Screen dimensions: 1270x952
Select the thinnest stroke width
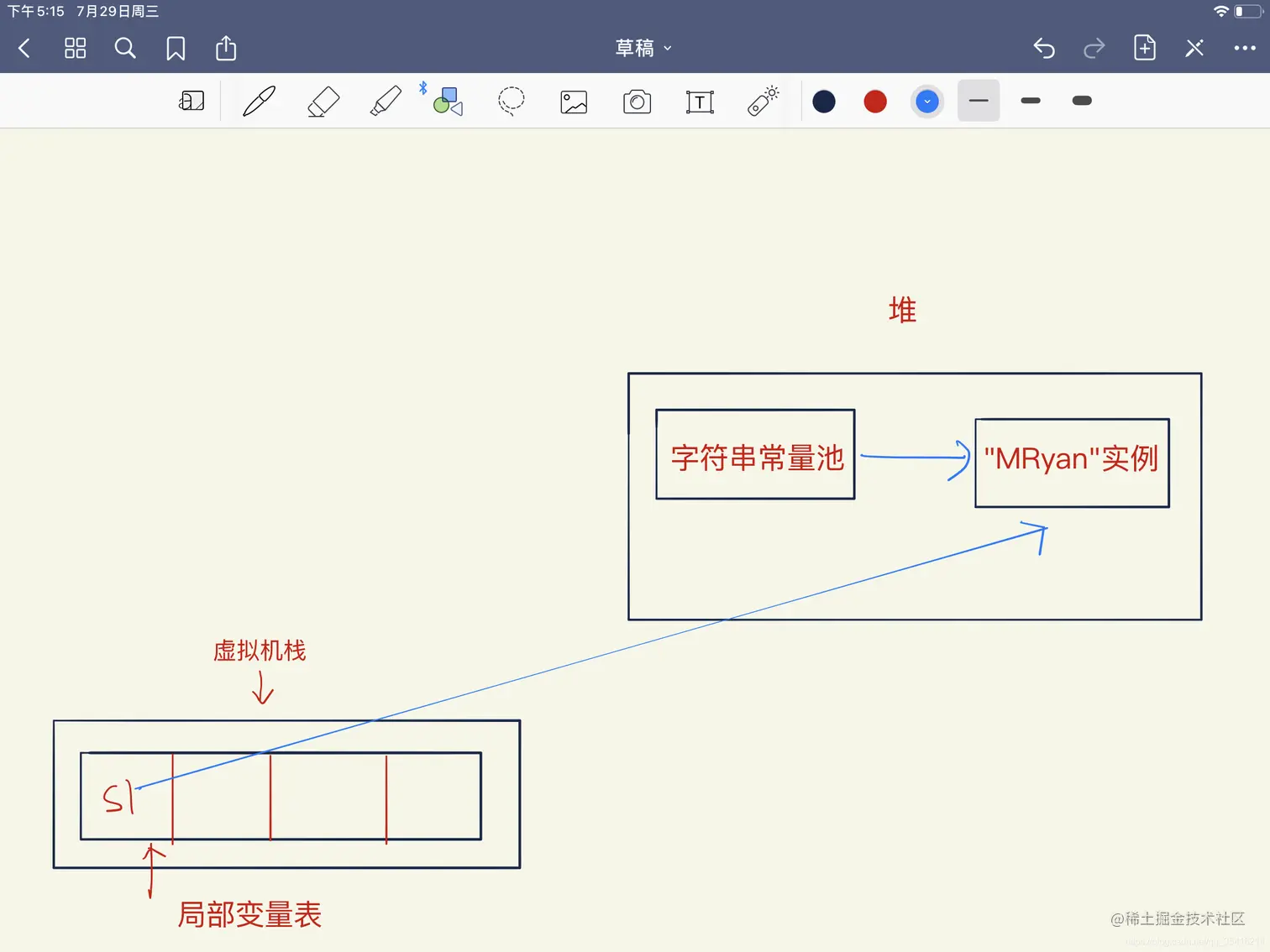tap(978, 101)
